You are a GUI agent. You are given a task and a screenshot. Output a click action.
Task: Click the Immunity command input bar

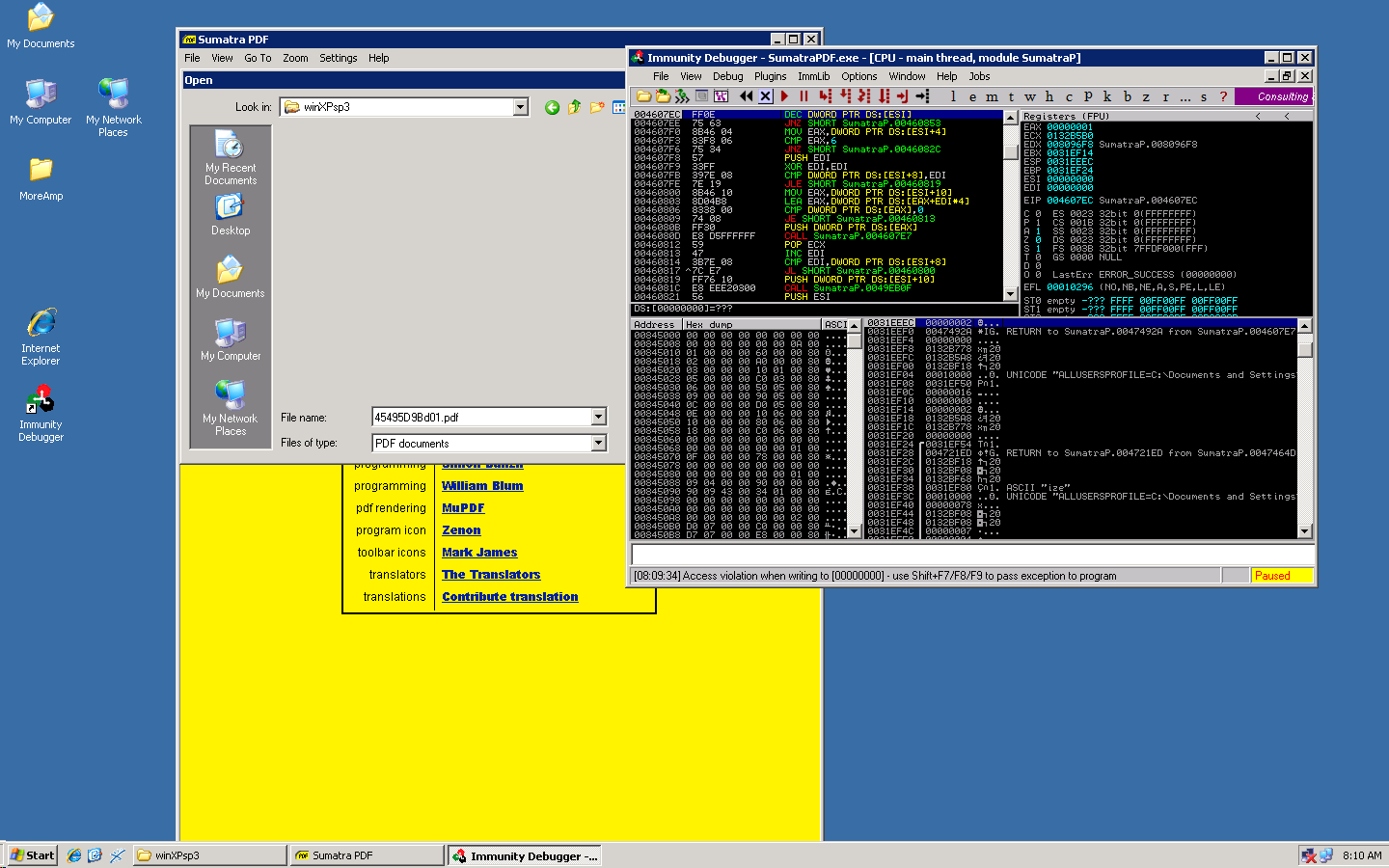pos(972,555)
